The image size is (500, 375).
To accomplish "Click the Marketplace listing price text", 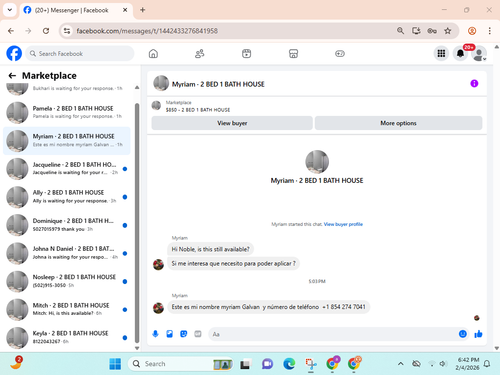I will pos(198,110).
